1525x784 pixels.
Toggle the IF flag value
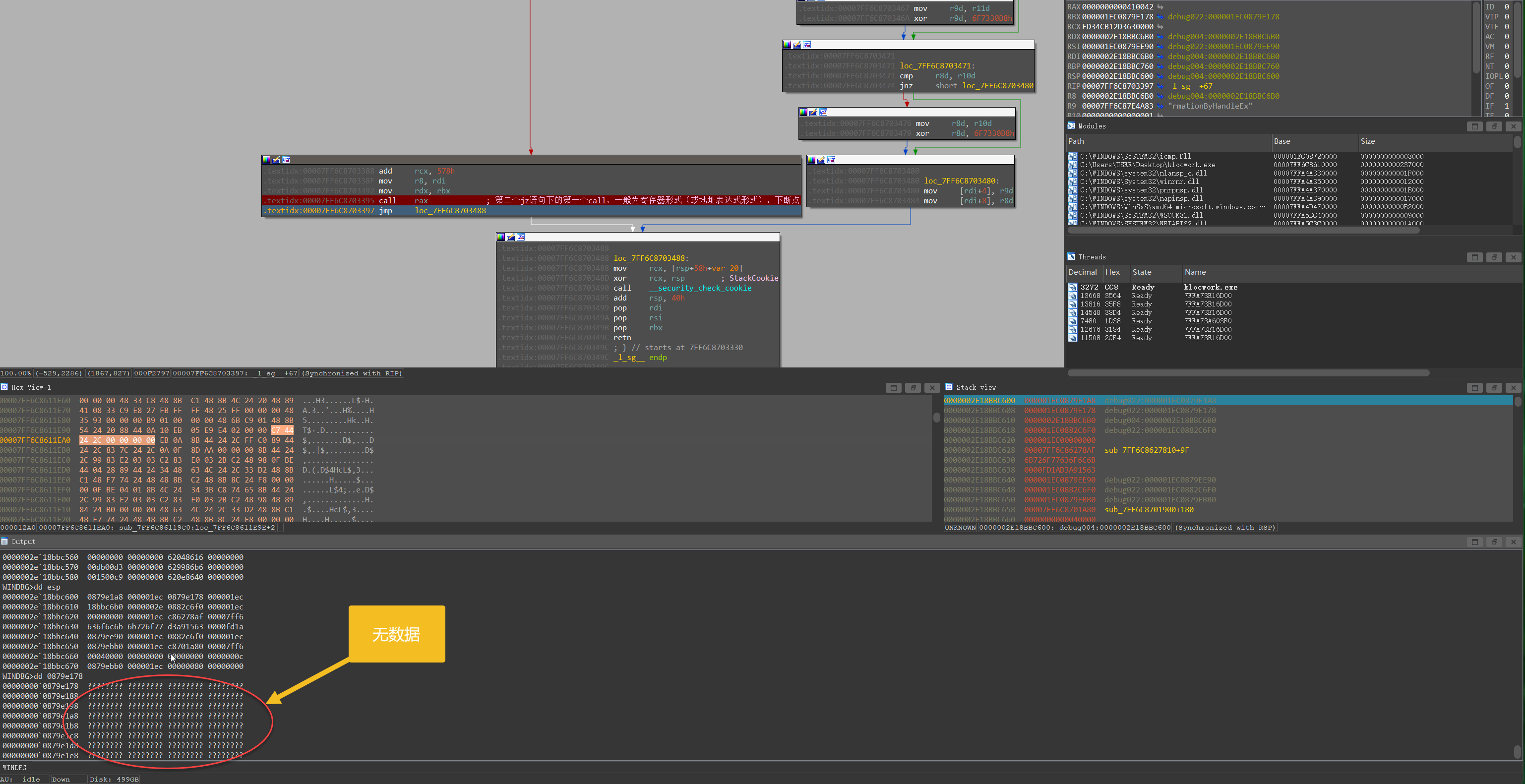(x=1507, y=106)
